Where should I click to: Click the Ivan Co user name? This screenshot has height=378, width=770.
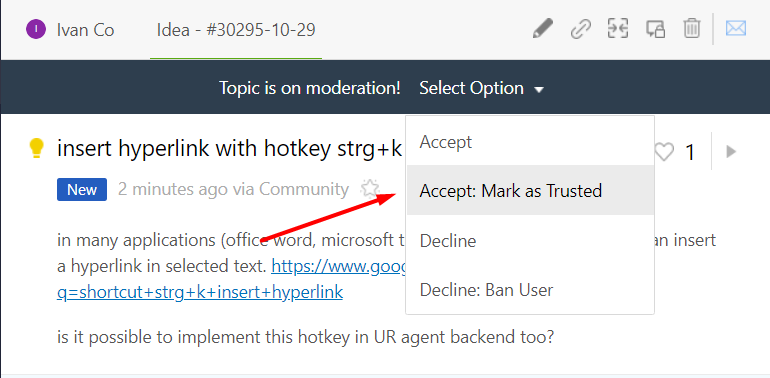click(85, 30)
